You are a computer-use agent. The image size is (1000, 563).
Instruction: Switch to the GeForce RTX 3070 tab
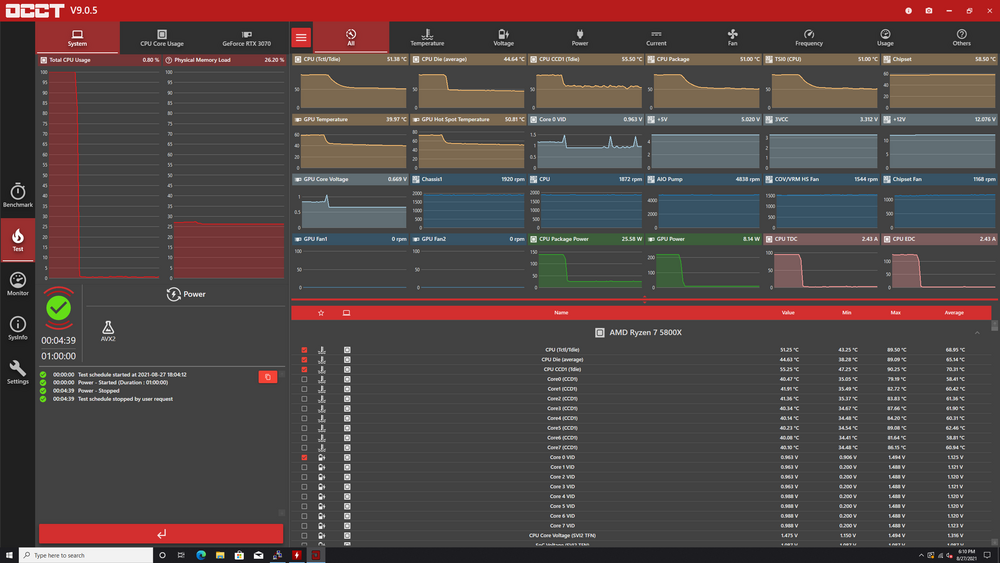(x=246, y=38)
